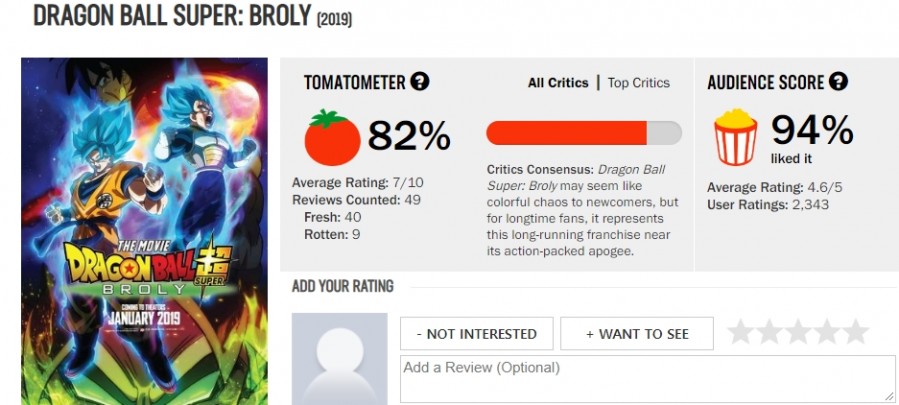Rate the movie one star
The image size is (899, 405).
[740, 333]
